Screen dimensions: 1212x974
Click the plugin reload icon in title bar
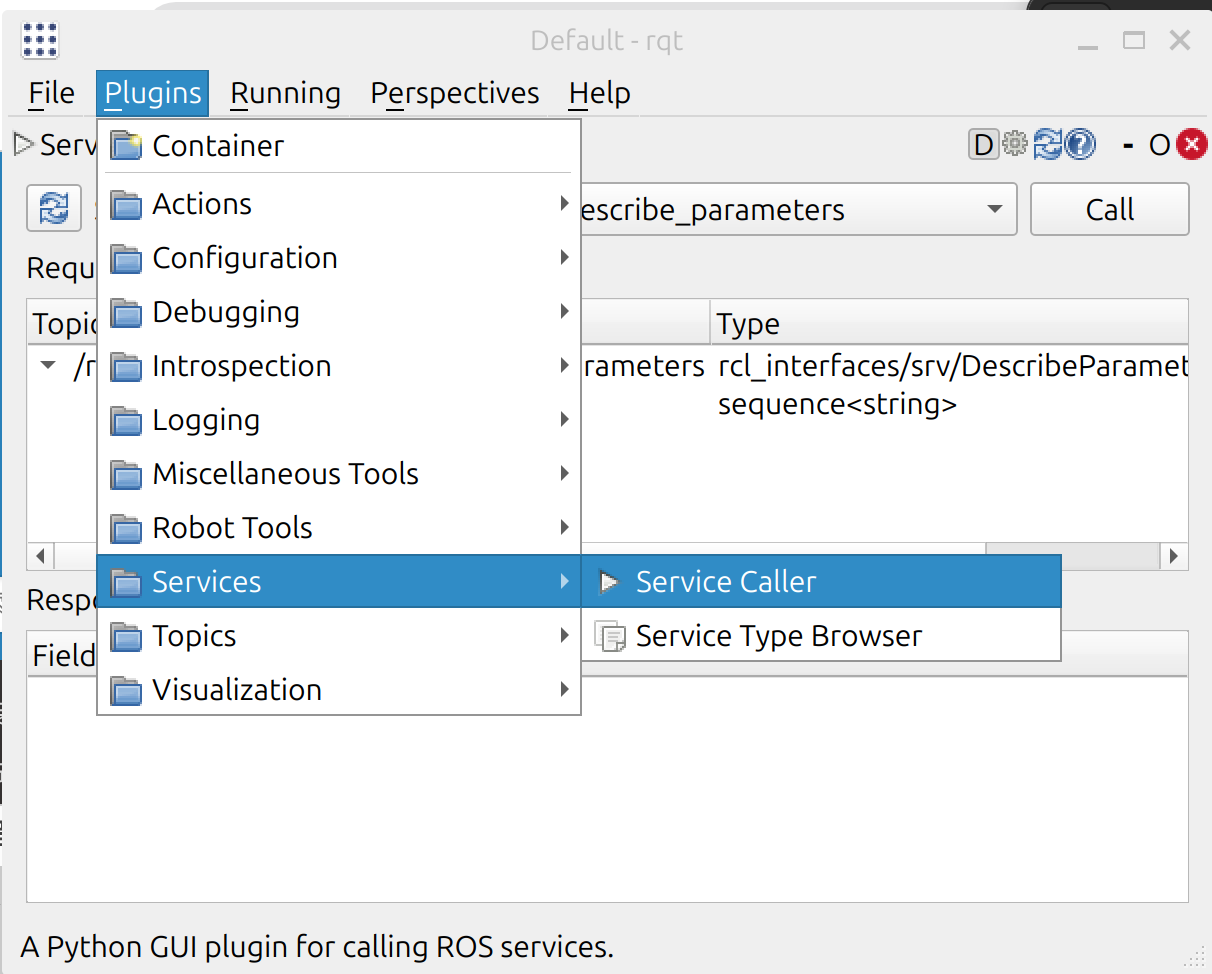coord(1047,146)
